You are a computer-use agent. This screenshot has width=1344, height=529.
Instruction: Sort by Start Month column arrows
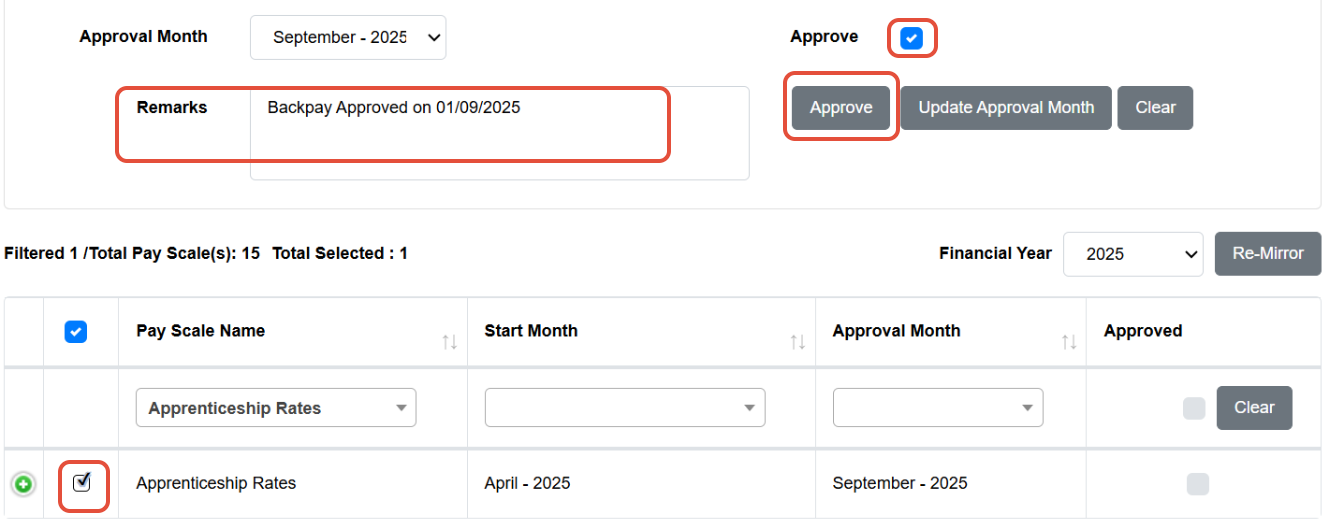pyautogui.click(x=797, y=342)
